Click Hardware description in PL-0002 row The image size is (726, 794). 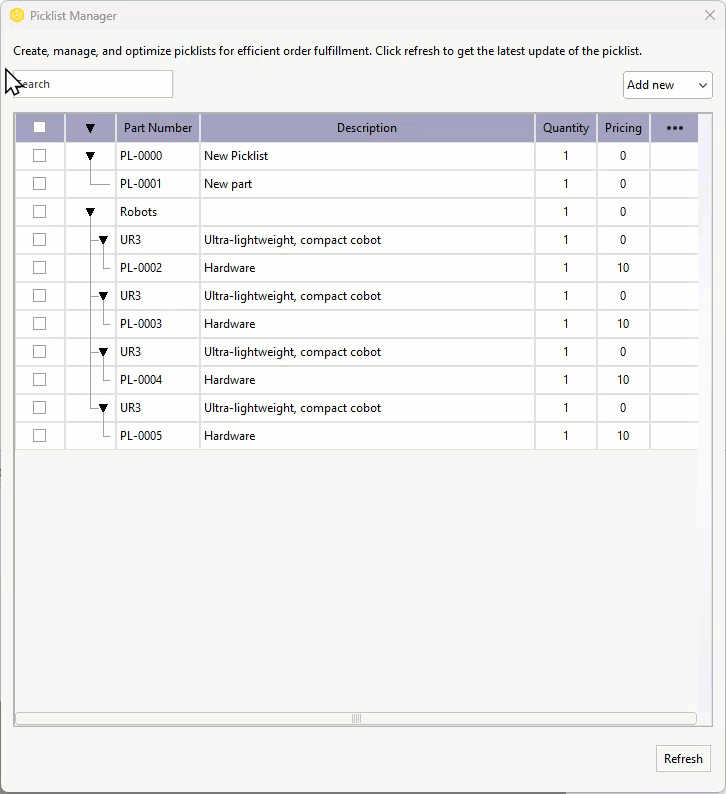click(367, 267)
